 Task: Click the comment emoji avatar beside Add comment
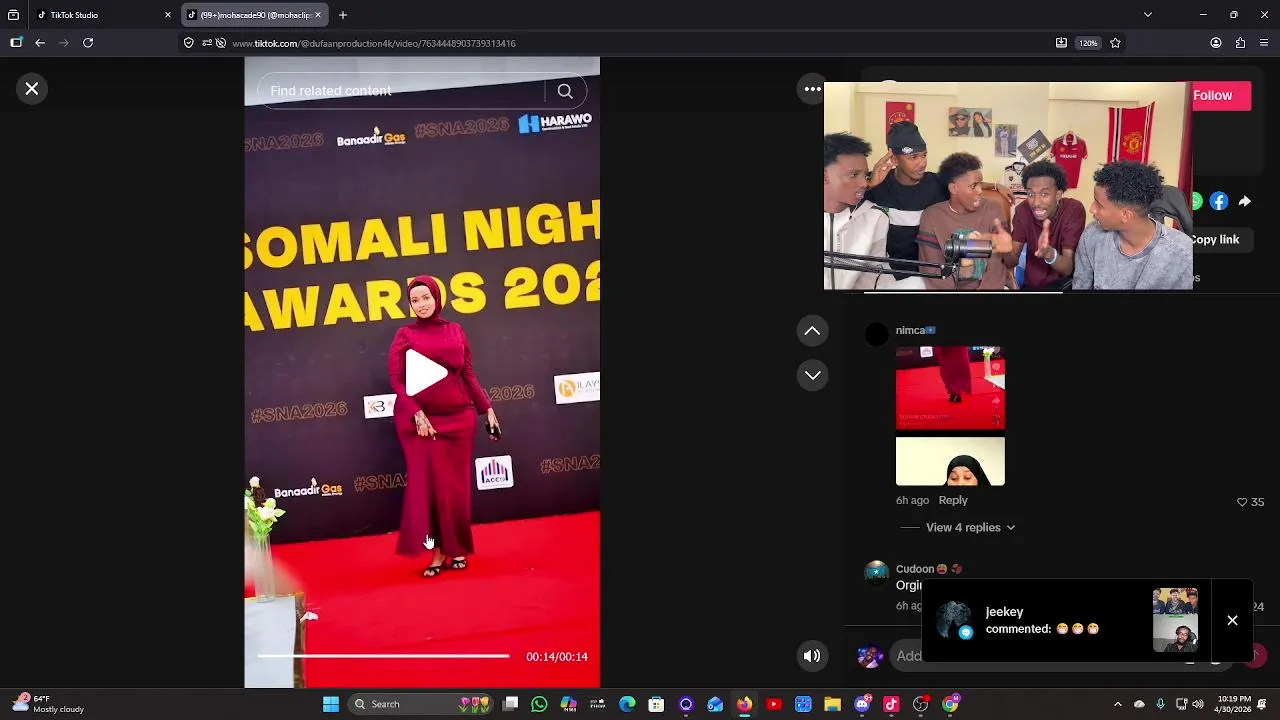(870, 656)
